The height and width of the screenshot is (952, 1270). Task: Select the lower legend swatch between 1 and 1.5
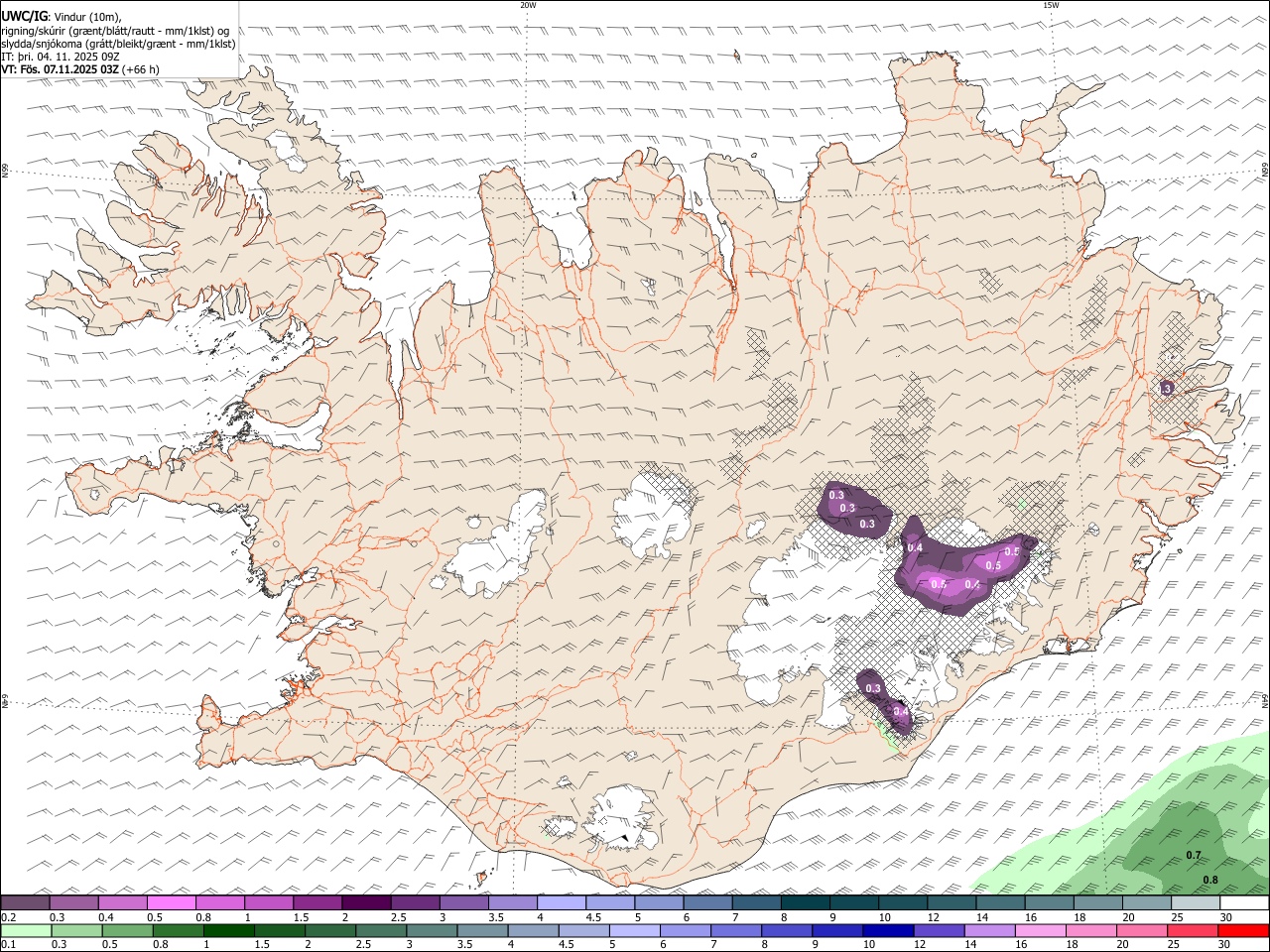click(229, 931)
